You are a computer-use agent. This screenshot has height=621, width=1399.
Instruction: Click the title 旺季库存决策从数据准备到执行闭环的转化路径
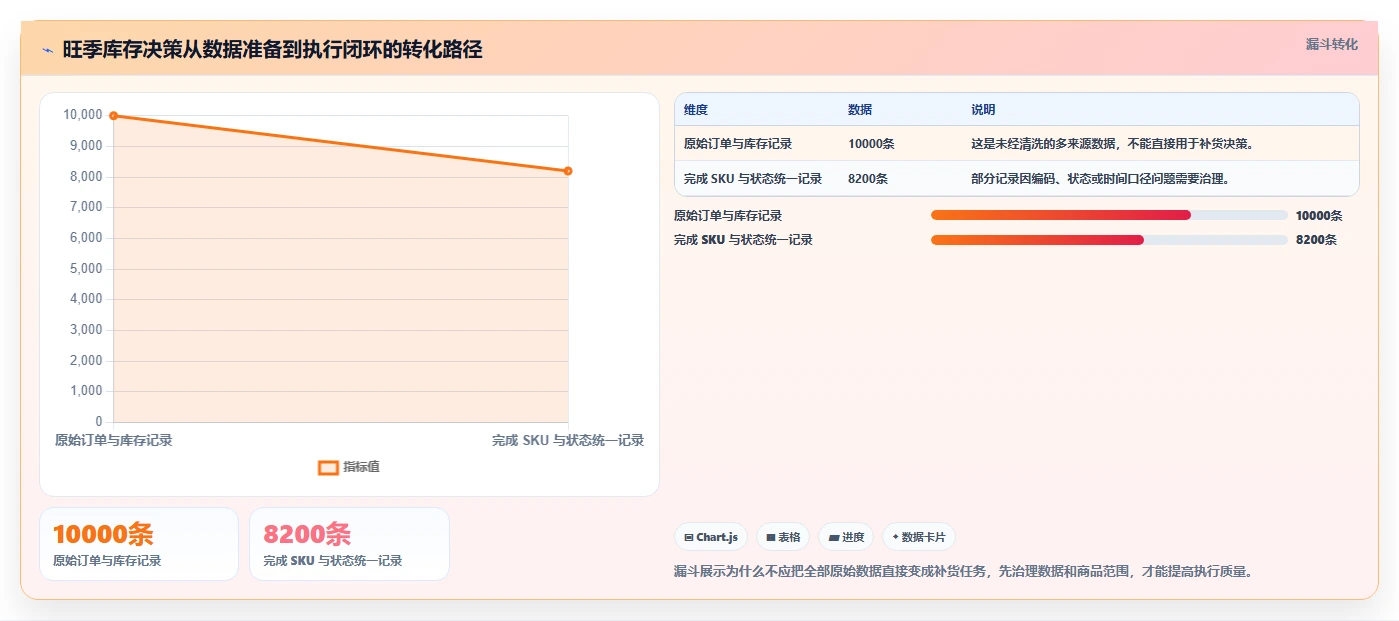pos(273,50)
